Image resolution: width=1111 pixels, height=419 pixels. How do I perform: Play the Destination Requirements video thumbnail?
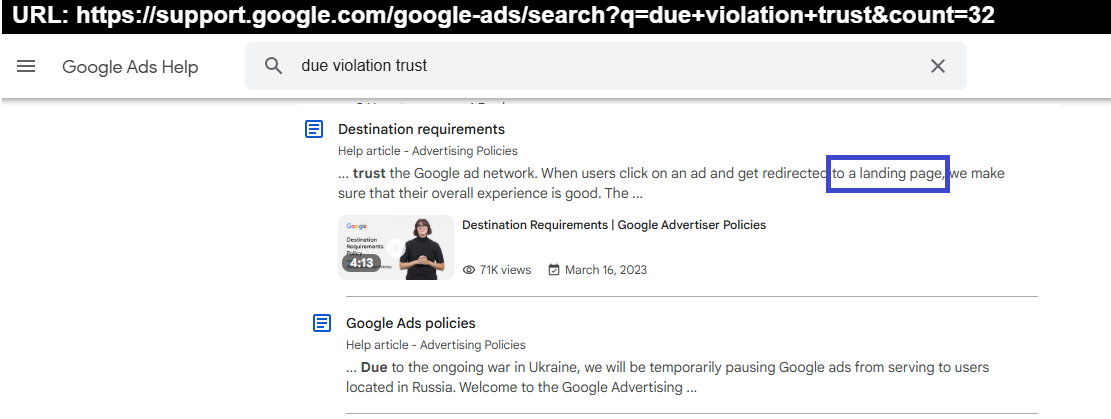tap(395, 247)
